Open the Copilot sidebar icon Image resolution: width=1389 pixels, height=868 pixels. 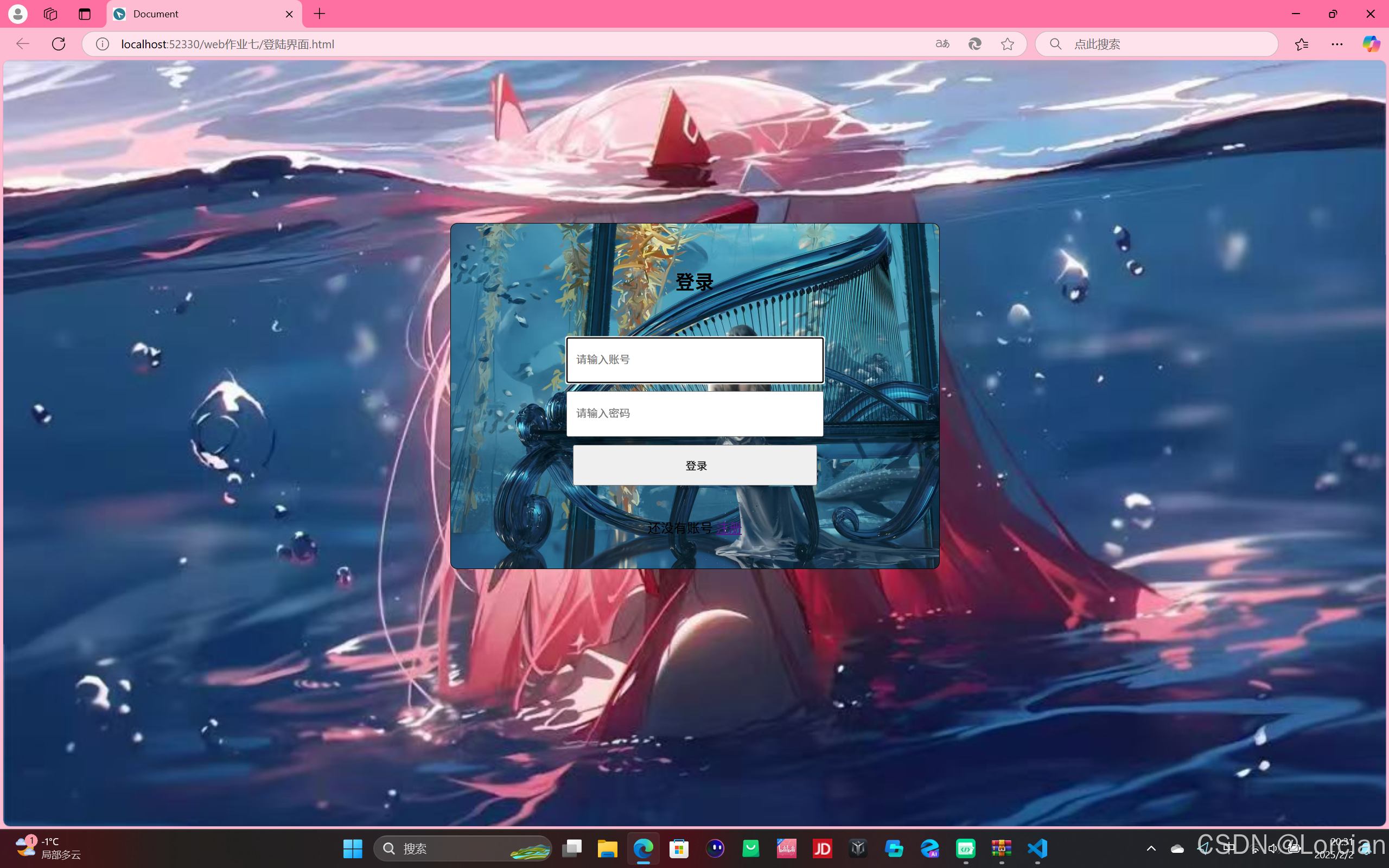point(1371,43)
